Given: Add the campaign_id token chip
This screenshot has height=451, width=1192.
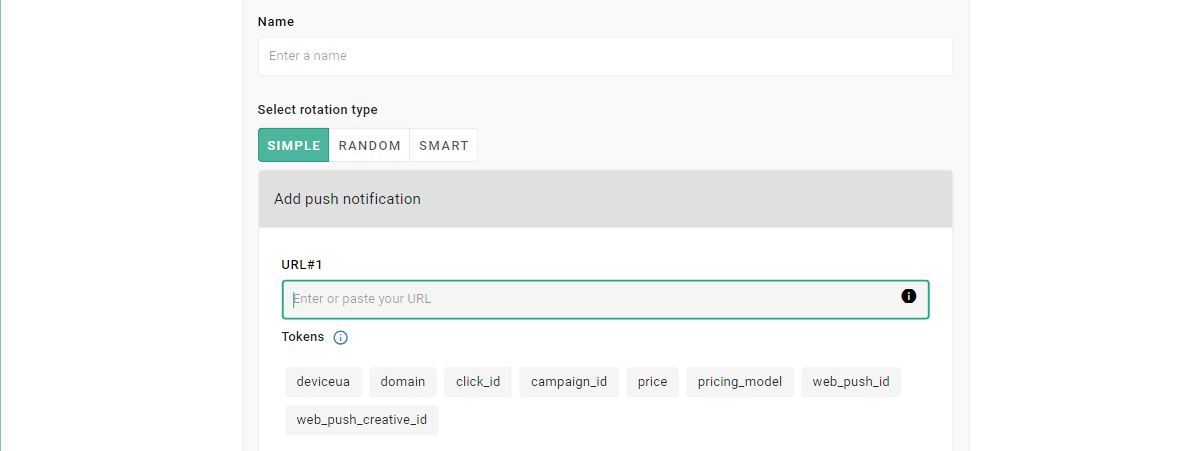Looking at the screenshot, I should point(569,382).
